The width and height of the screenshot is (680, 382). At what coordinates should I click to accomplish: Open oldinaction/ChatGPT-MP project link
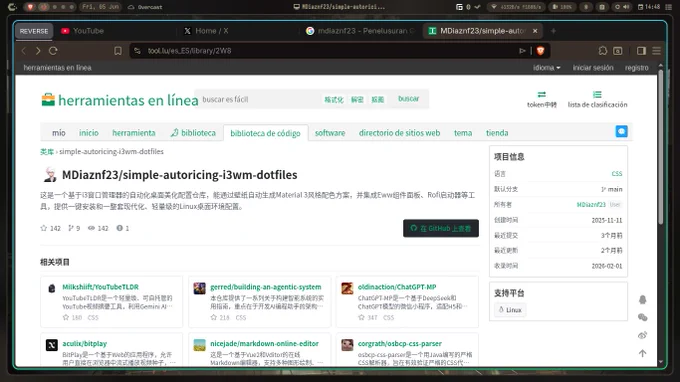[x=397, y=287]
